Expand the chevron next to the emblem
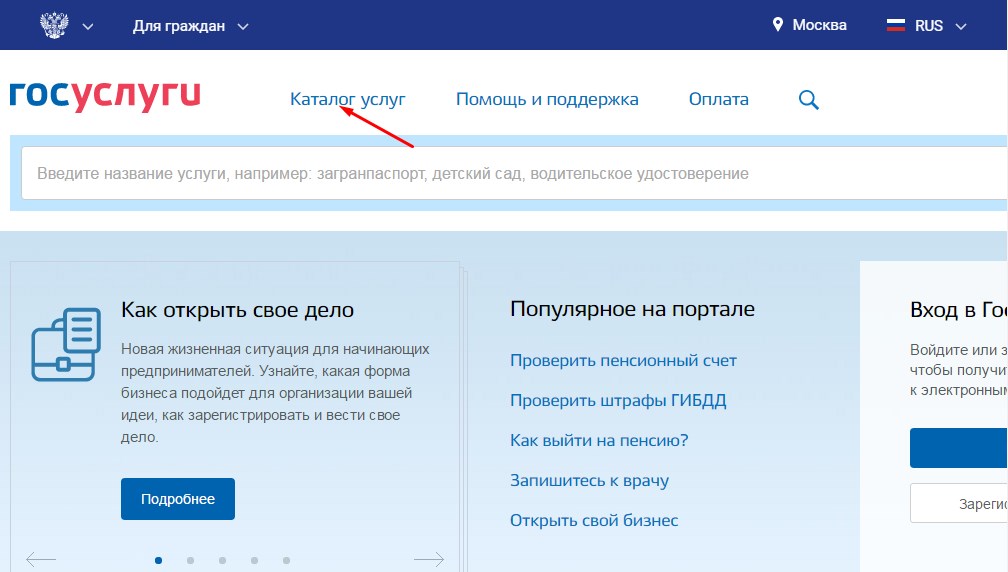 88,26
